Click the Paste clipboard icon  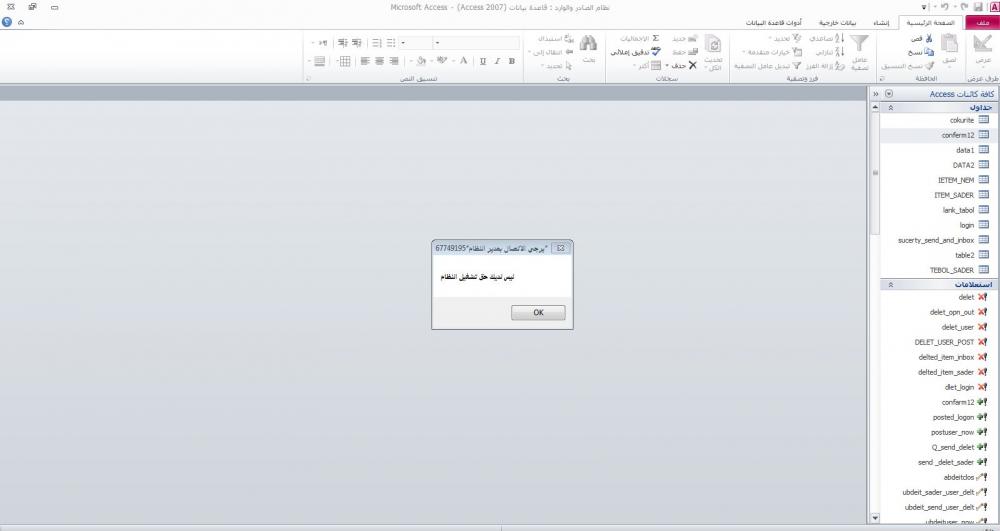click(949, 43)
